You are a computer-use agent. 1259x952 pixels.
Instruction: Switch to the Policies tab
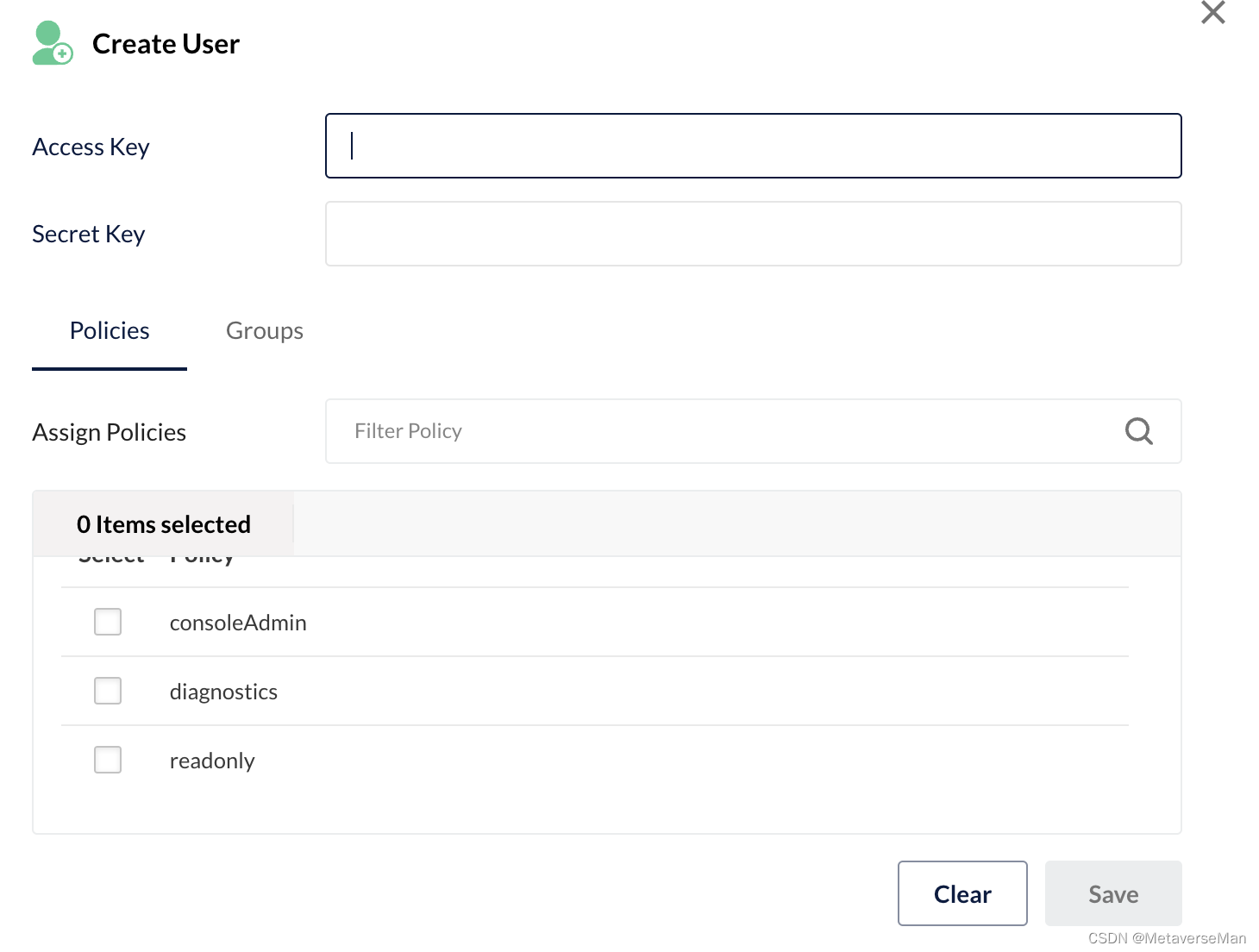point(110,331)
